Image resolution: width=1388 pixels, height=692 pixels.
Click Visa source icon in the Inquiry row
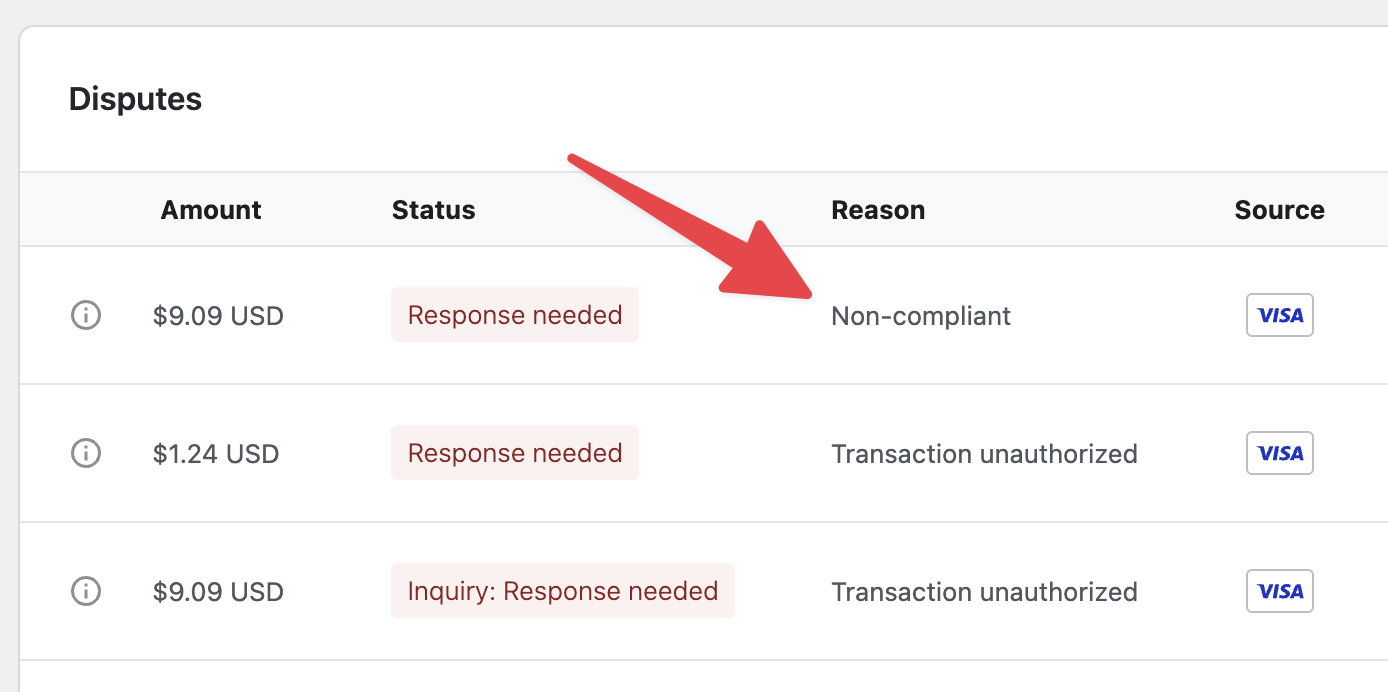(1279, 591)
